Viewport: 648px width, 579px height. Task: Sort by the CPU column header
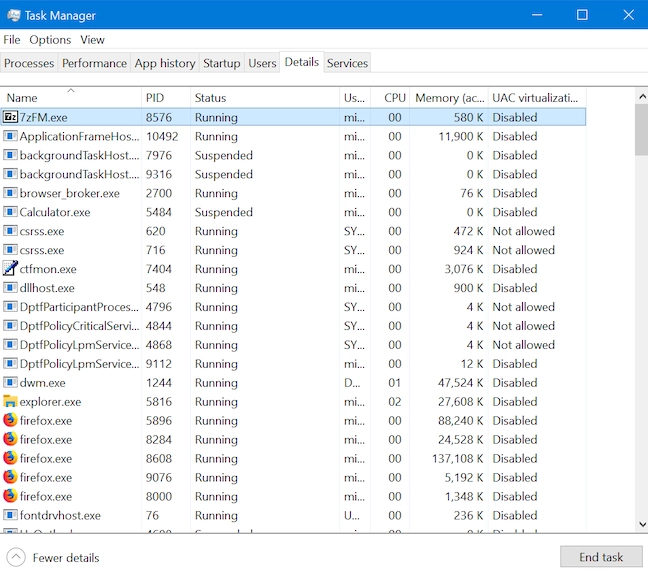390,98
